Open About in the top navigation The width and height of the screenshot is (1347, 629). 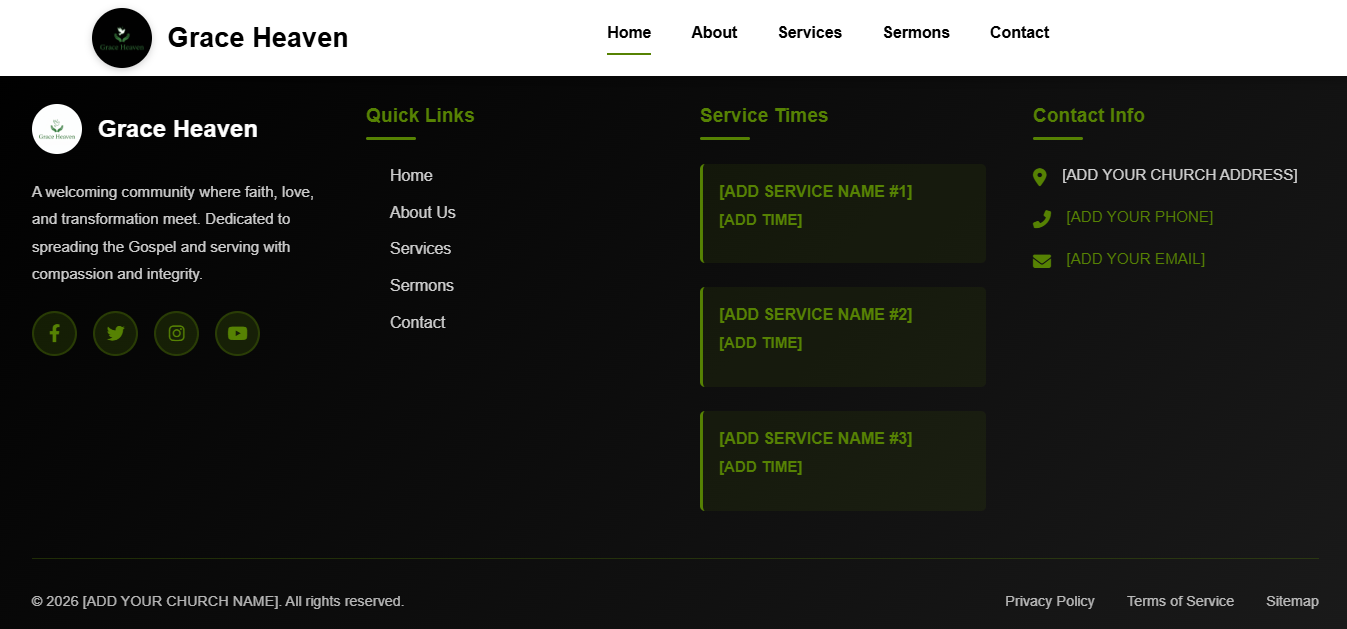pos(714,32)
